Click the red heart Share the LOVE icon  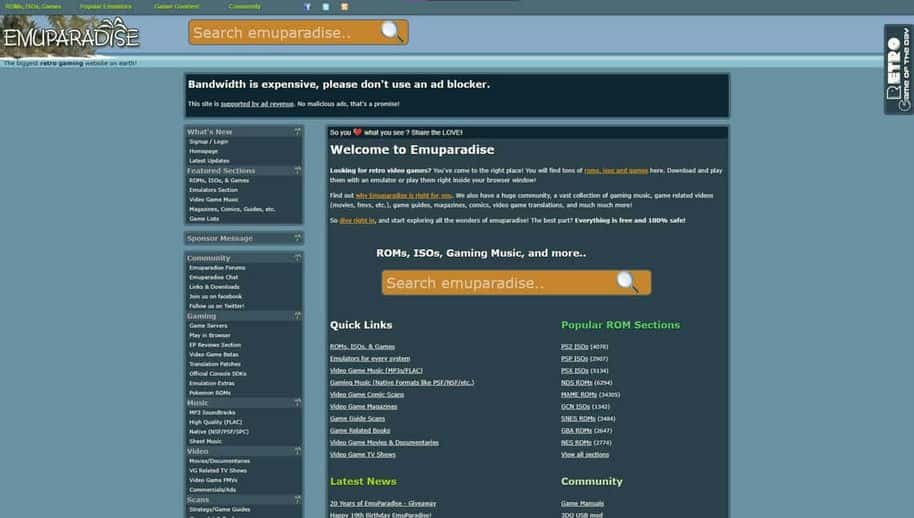coord(357,132)
